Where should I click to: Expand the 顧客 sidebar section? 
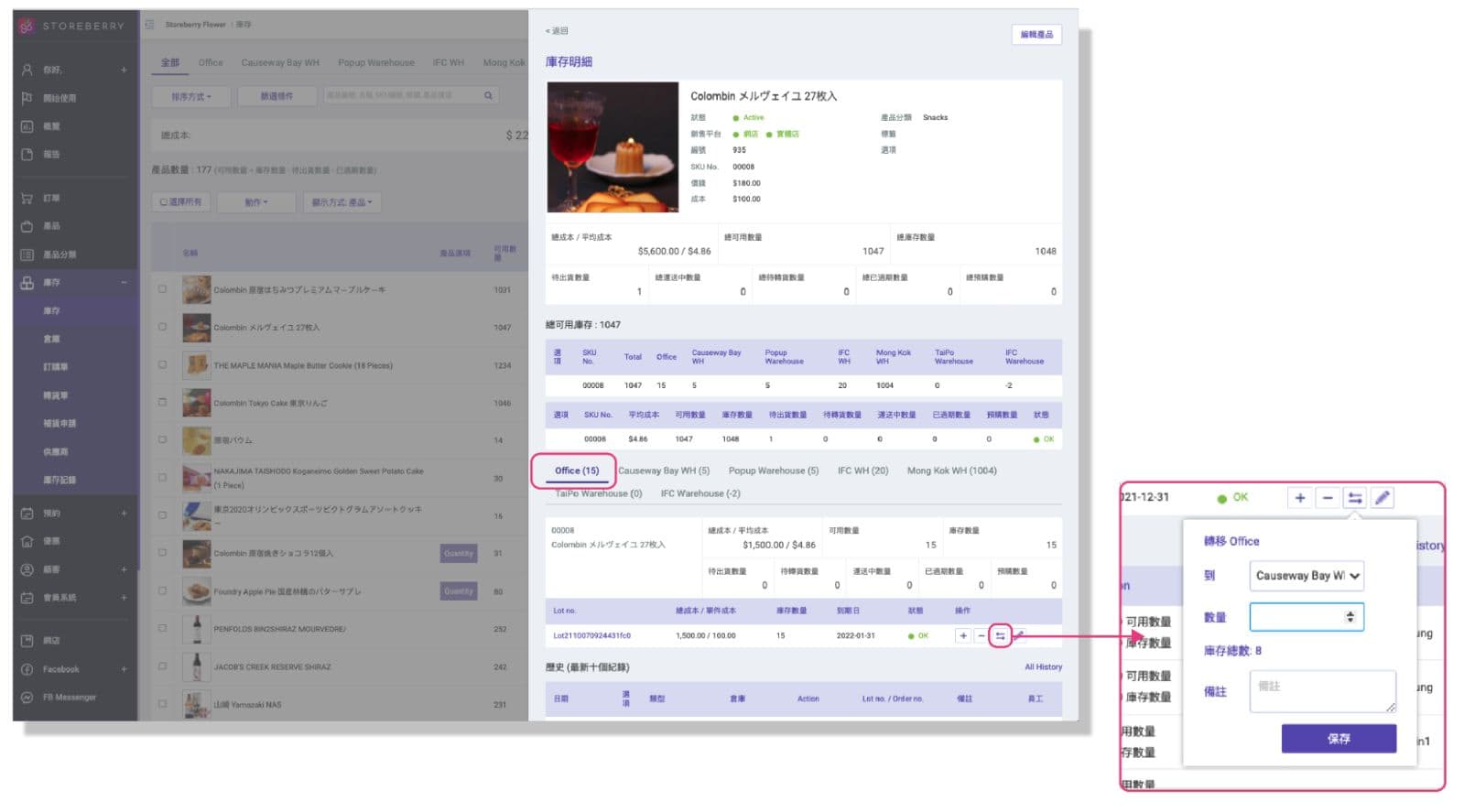point(124,569)
